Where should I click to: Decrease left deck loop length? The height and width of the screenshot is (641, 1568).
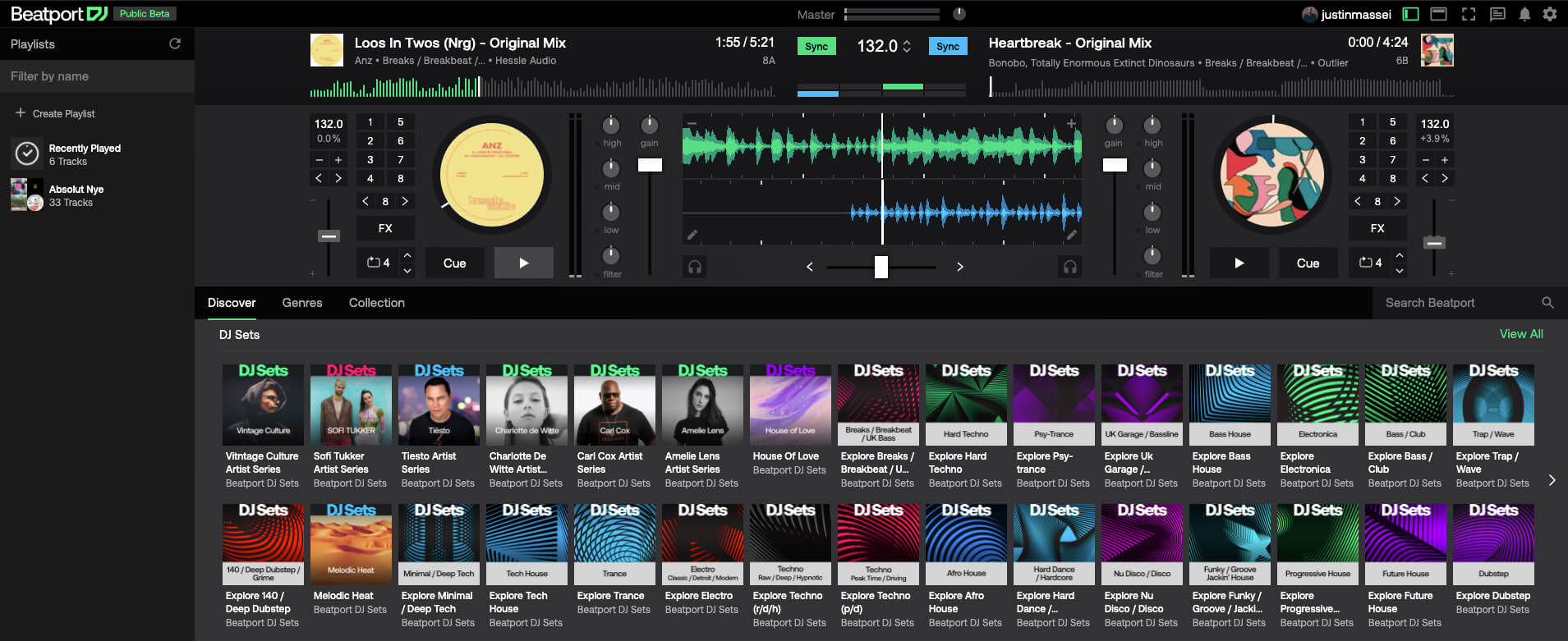(x=407, y=271)
